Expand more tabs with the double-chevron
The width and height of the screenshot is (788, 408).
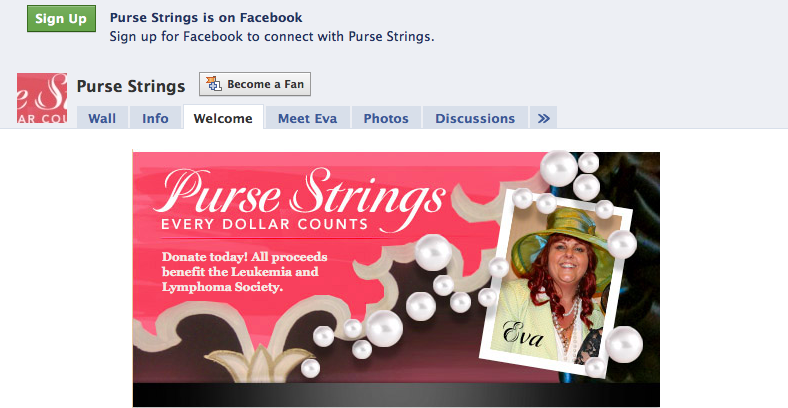tap(543, 118)
